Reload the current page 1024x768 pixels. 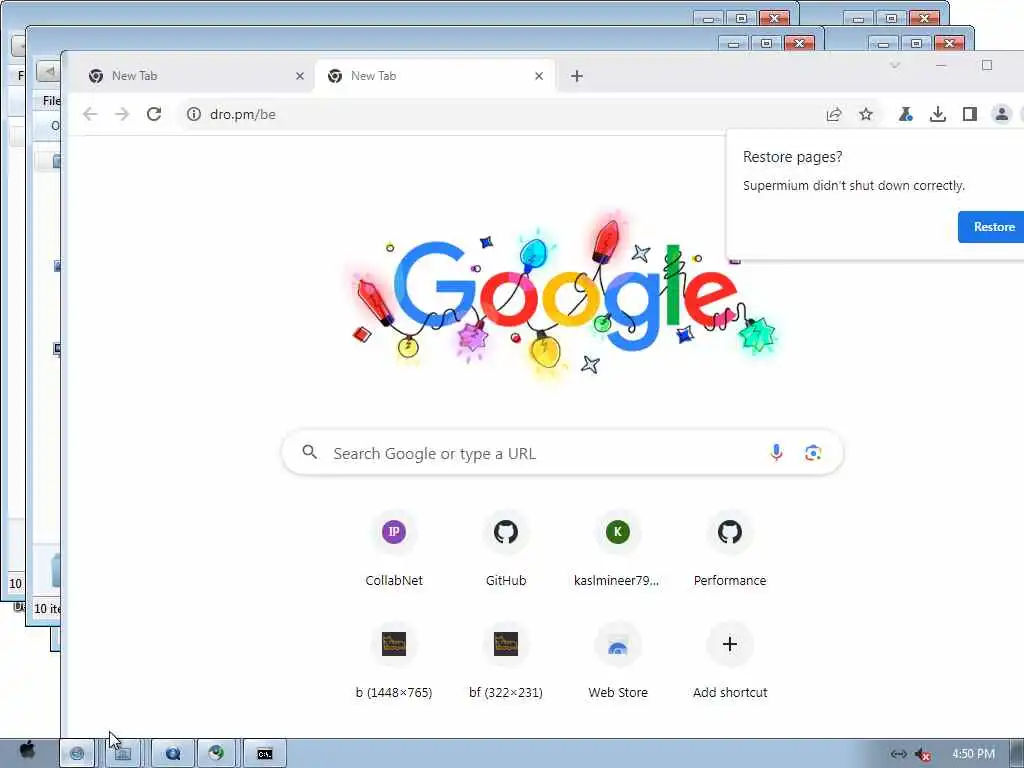[x=154, y=114]
